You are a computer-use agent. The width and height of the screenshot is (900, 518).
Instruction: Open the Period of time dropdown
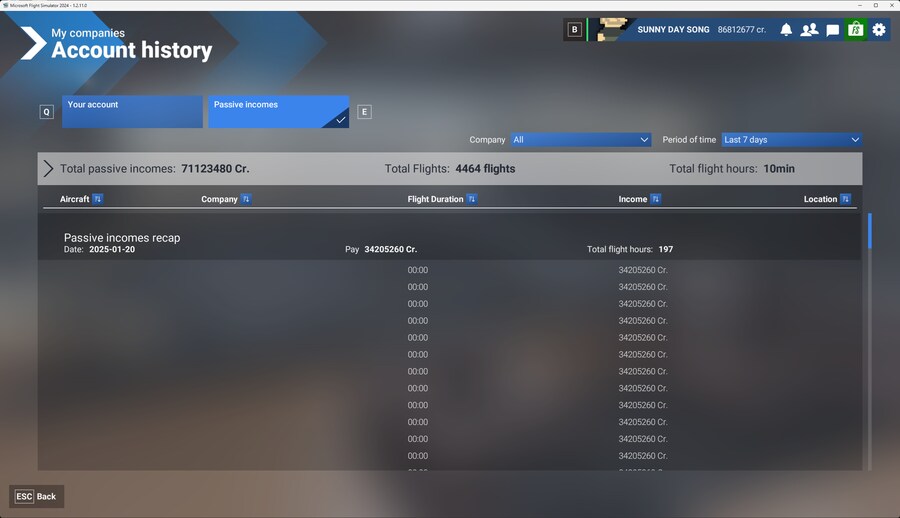(x=791, y=140)
